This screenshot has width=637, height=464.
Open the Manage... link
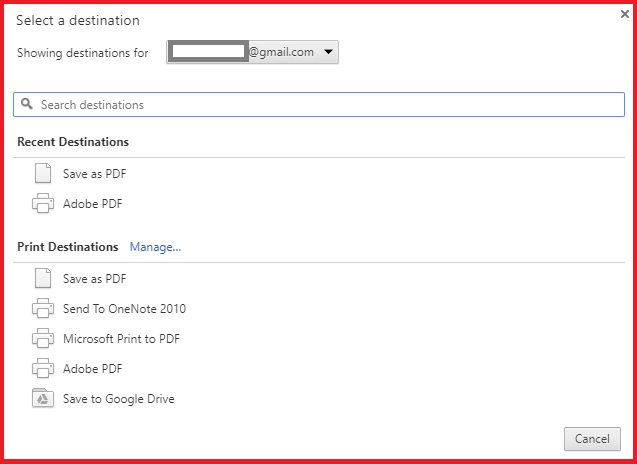[x=155, y=247]
